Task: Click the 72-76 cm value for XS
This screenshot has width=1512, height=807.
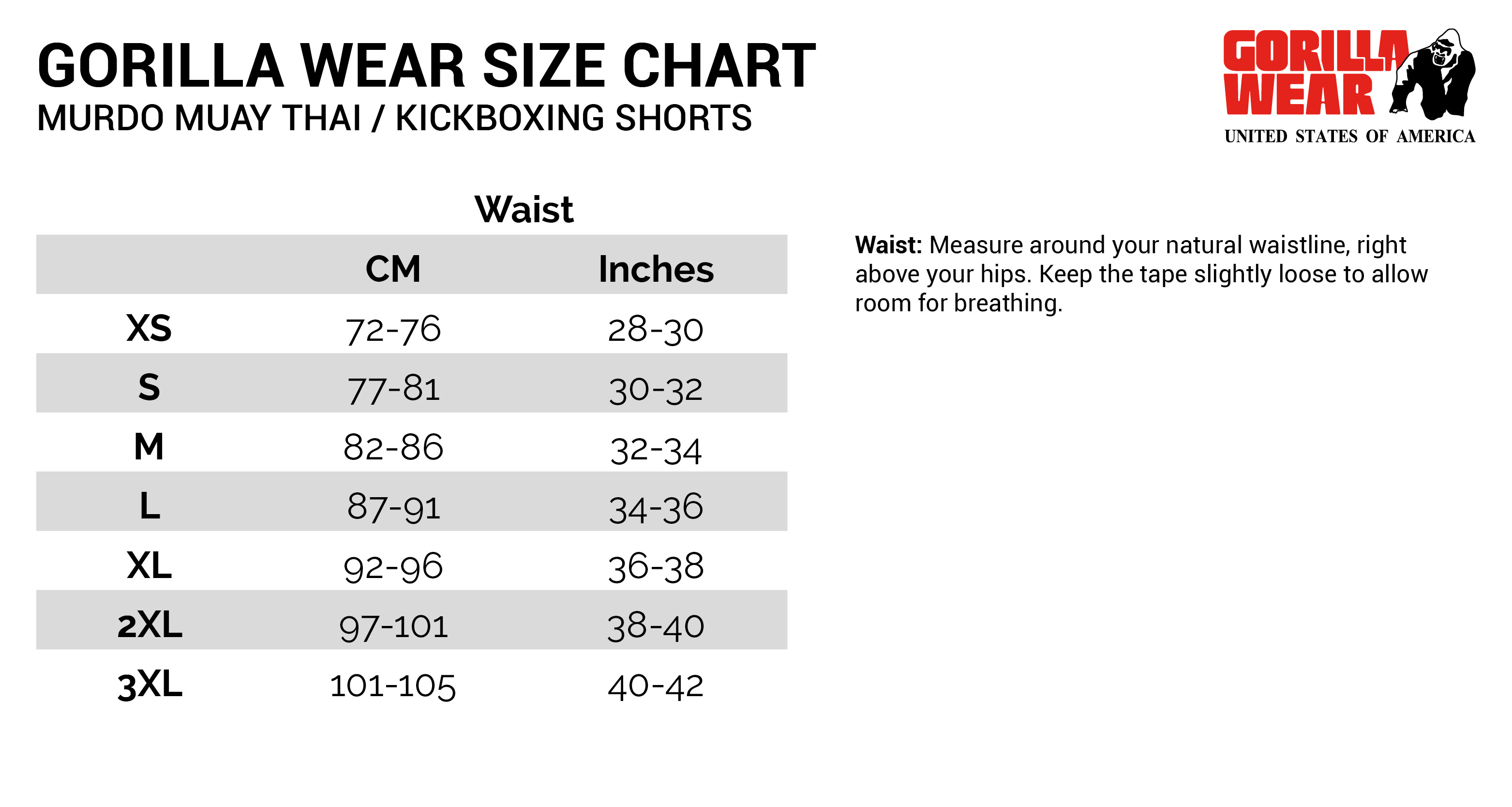Action: pyautogui.click(x=393, y=329)
